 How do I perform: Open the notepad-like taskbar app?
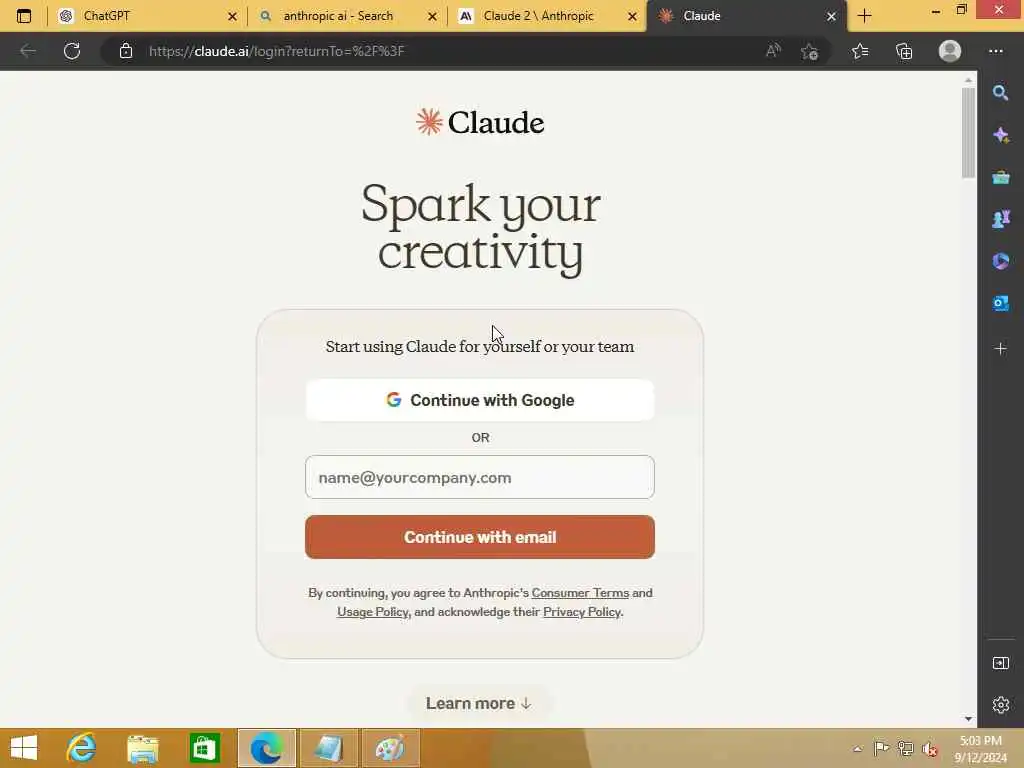tap(328, 748)
